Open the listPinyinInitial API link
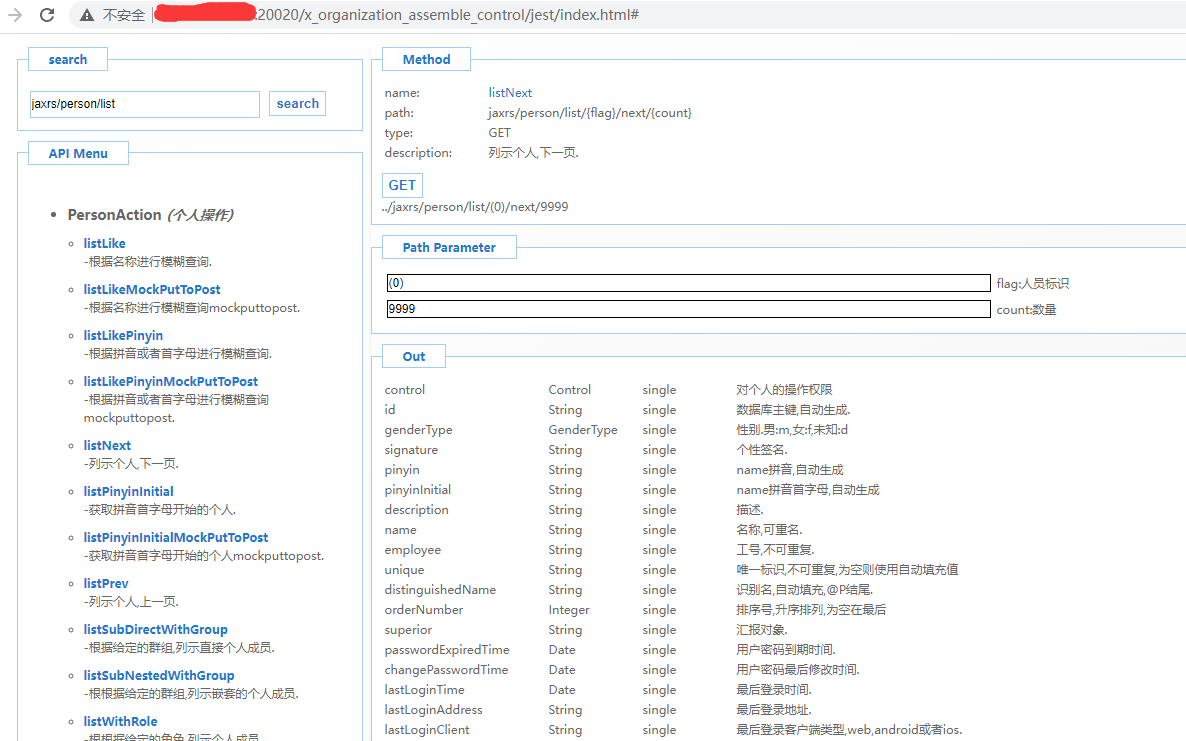Viewport: 1186px width, 741px height. point(128,491)
